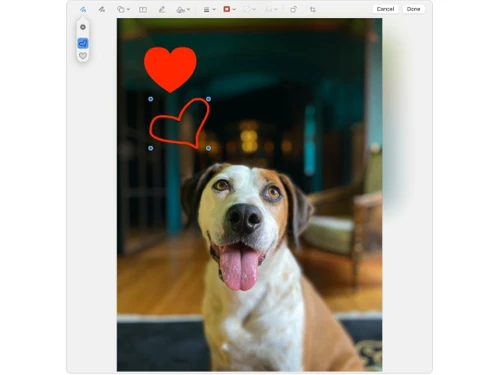Click the Done button

pyautogui.click(x=413, y=9)
